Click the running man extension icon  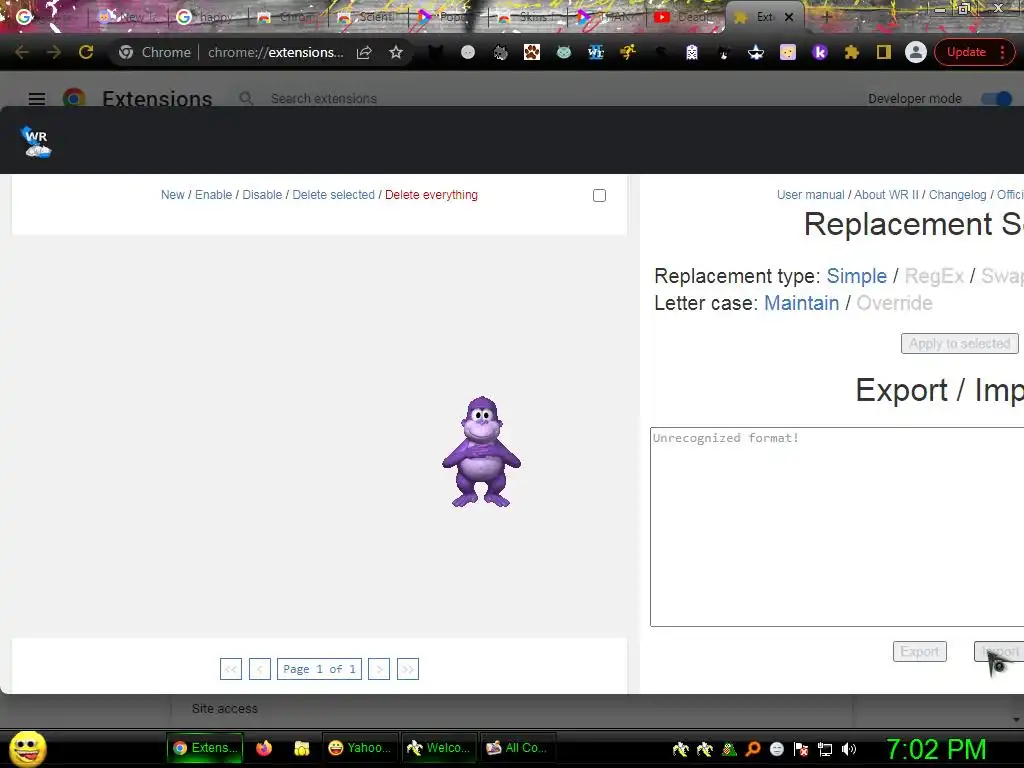[628, 52]
